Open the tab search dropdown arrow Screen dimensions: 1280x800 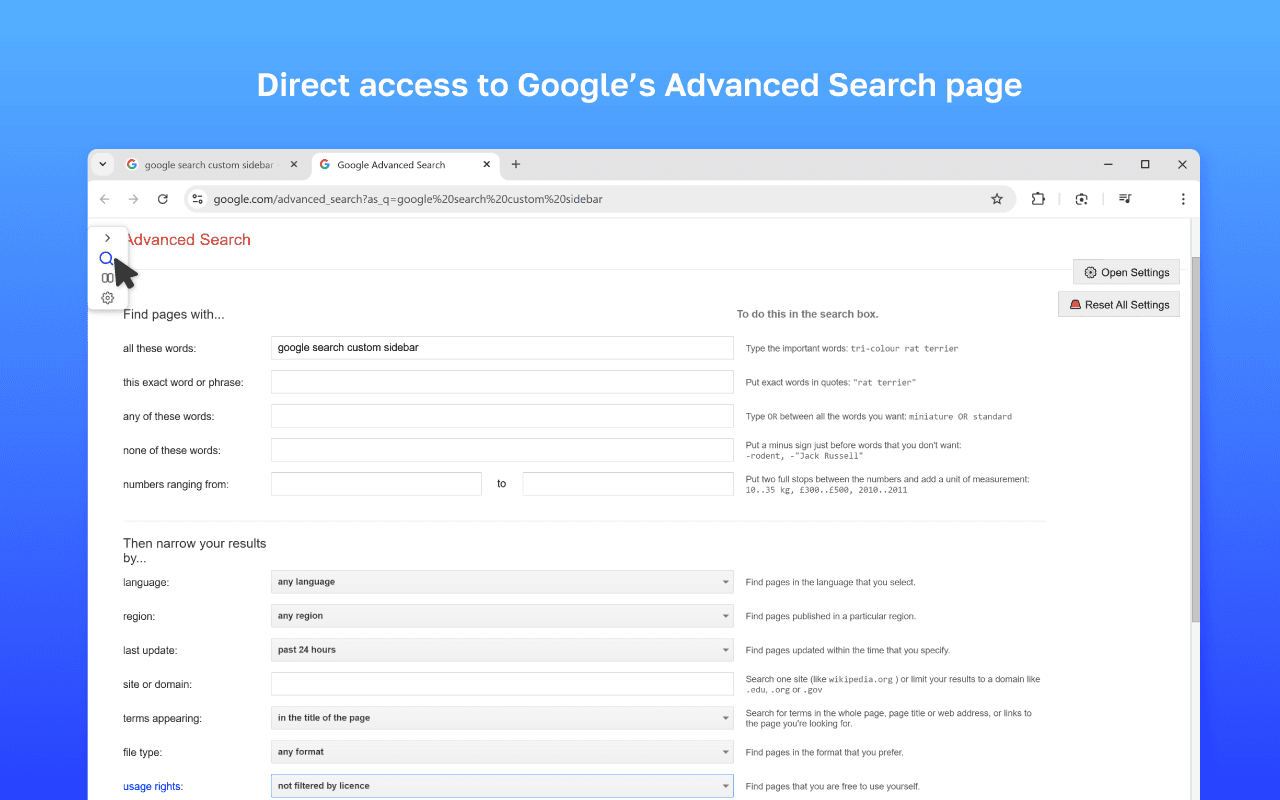103,164
